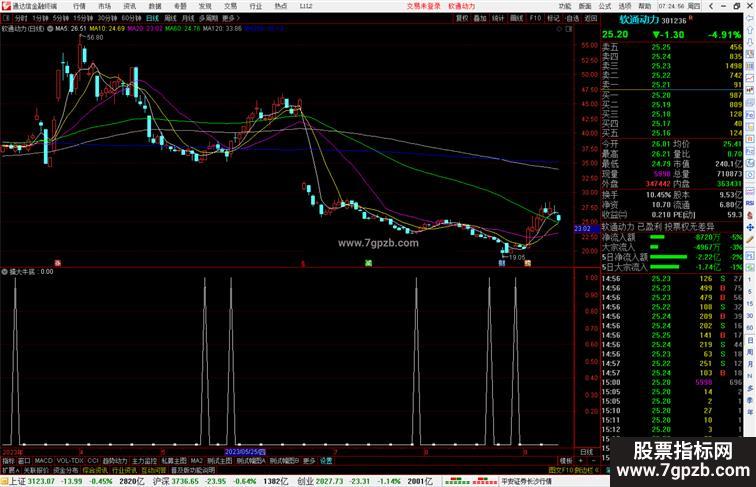Screen dimensions: 756x487
Task: Open the 数据 menu
Action: [155, 6]
